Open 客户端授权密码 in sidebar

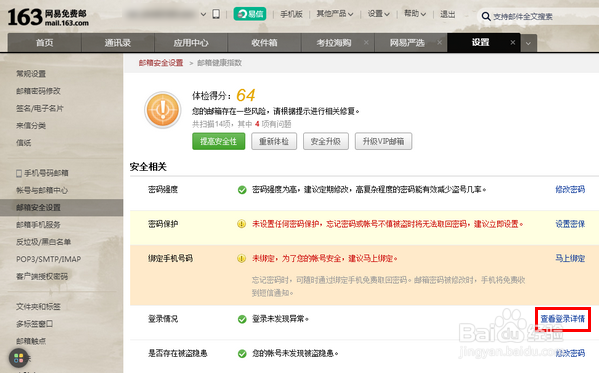[42, 276]
